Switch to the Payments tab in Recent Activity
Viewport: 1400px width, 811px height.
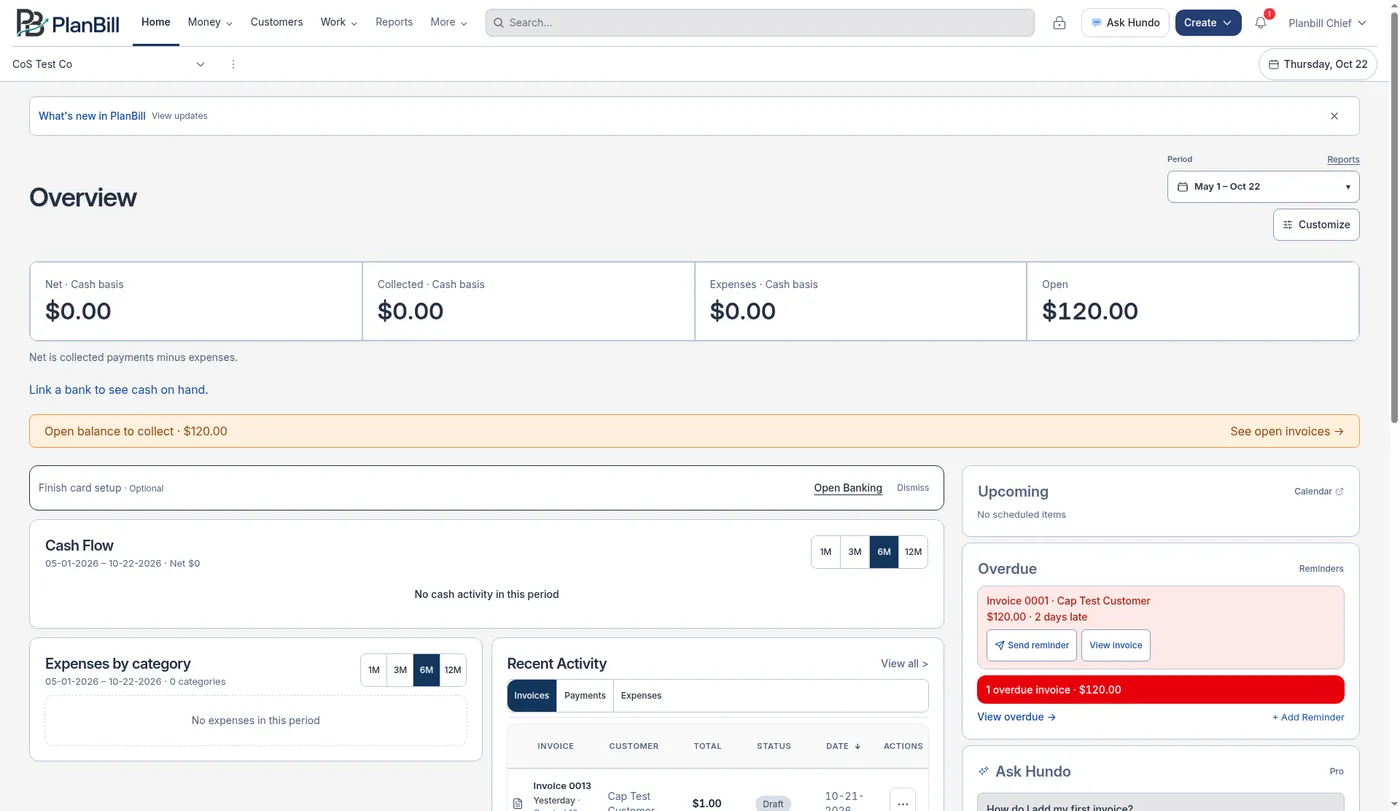tap(585, 696)
